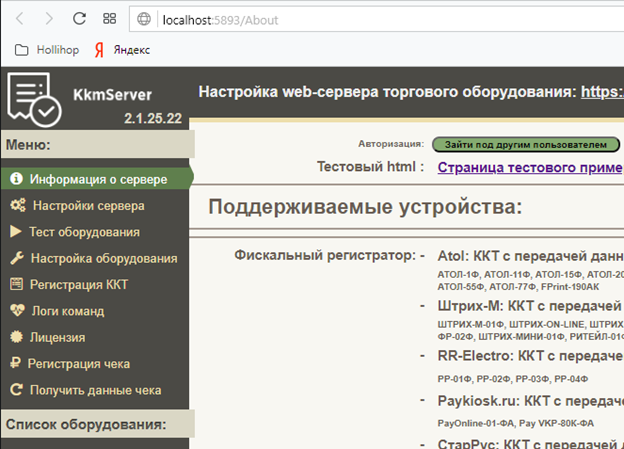Open Страница тестового примера link
The height and width of the screenshot is (449, 624).
(530, 167)
